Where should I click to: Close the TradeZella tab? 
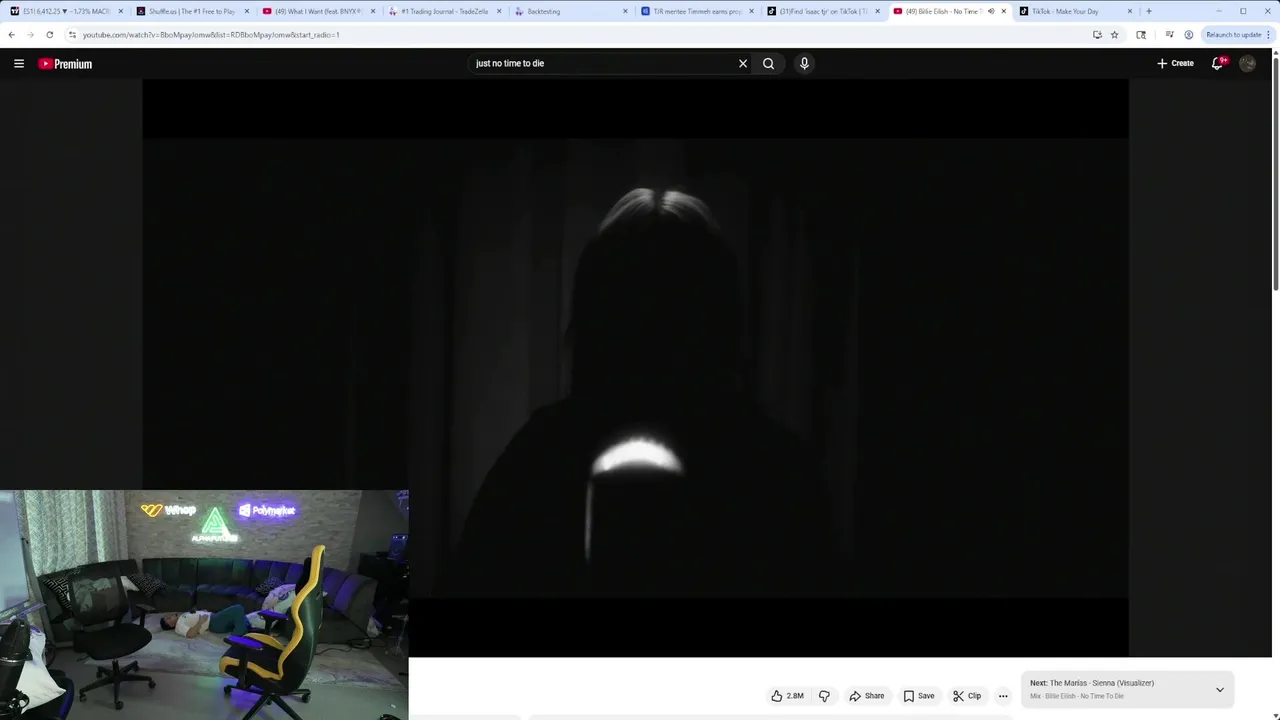tap(499, 11)
